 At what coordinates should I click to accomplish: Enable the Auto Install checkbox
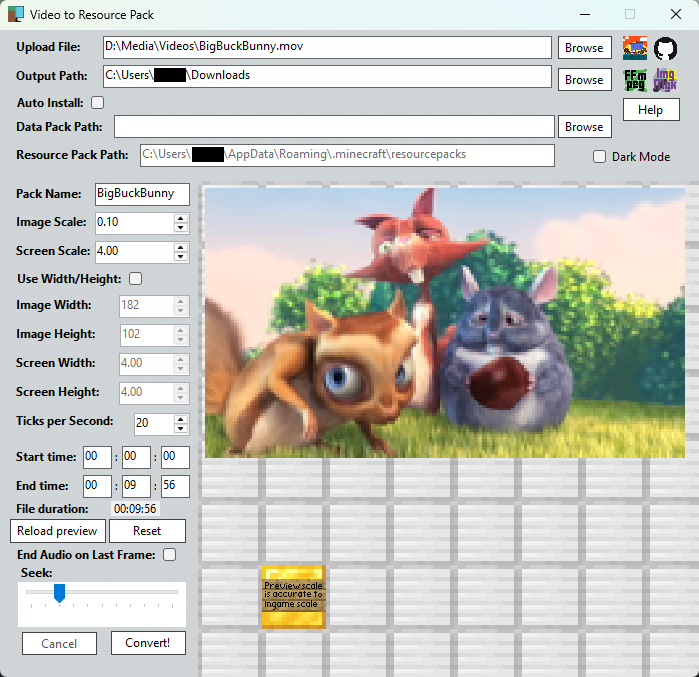click(98, 103)
